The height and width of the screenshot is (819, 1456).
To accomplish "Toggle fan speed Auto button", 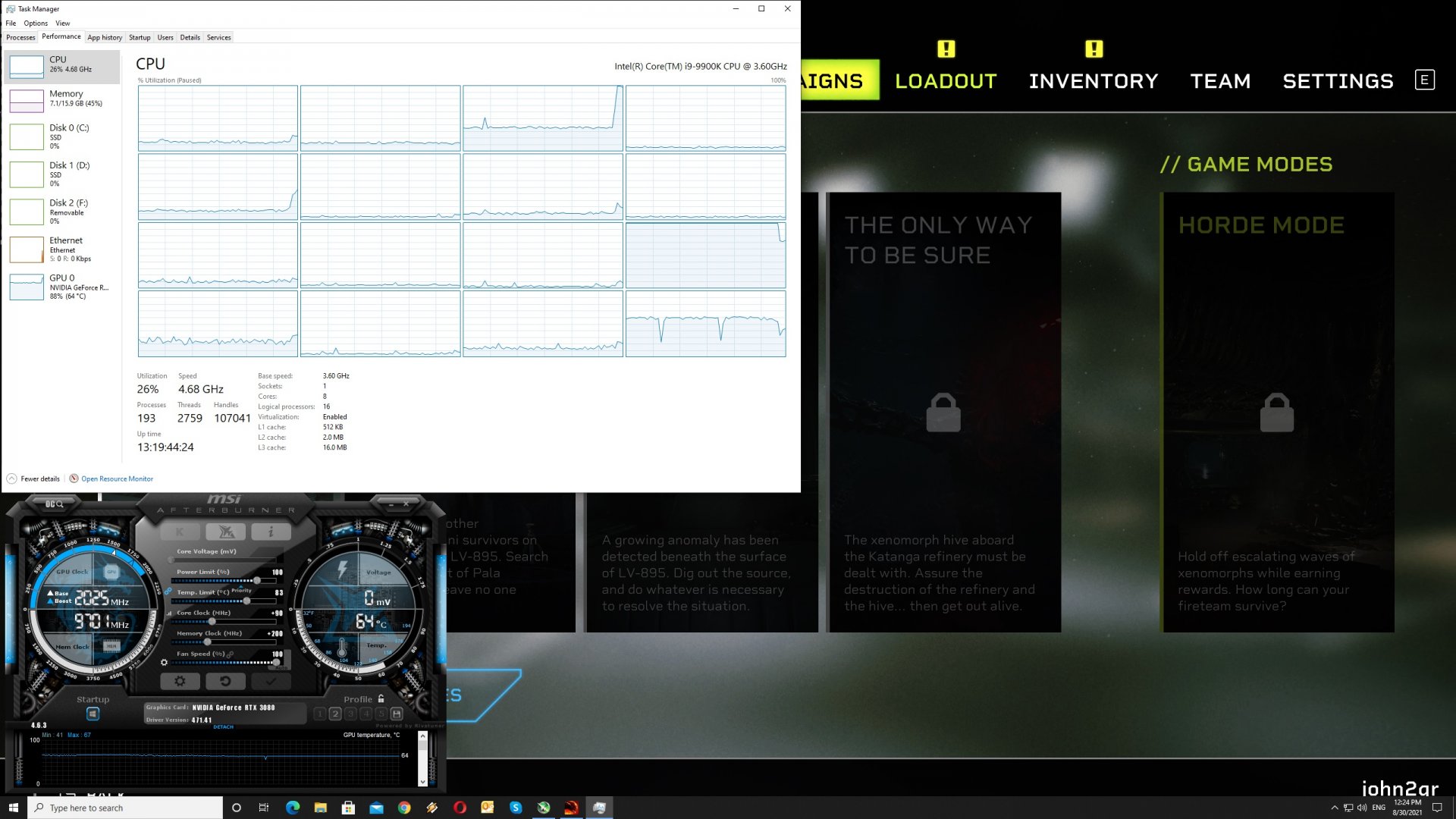I will click(282, 667).
